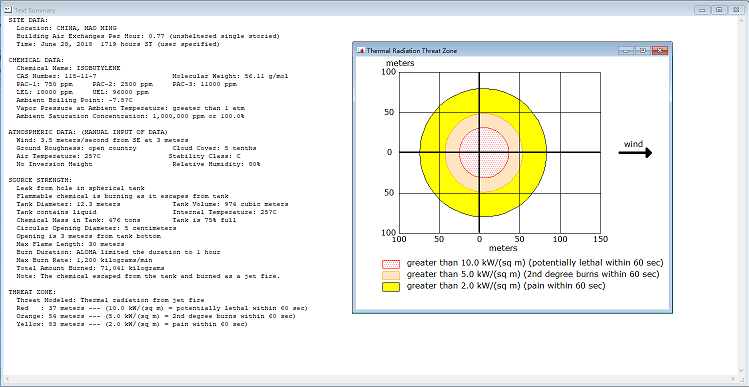Click the 'SOURCE STRENGTH:' heading
This screenshot has width=749, height=387.
click(41, 180)
